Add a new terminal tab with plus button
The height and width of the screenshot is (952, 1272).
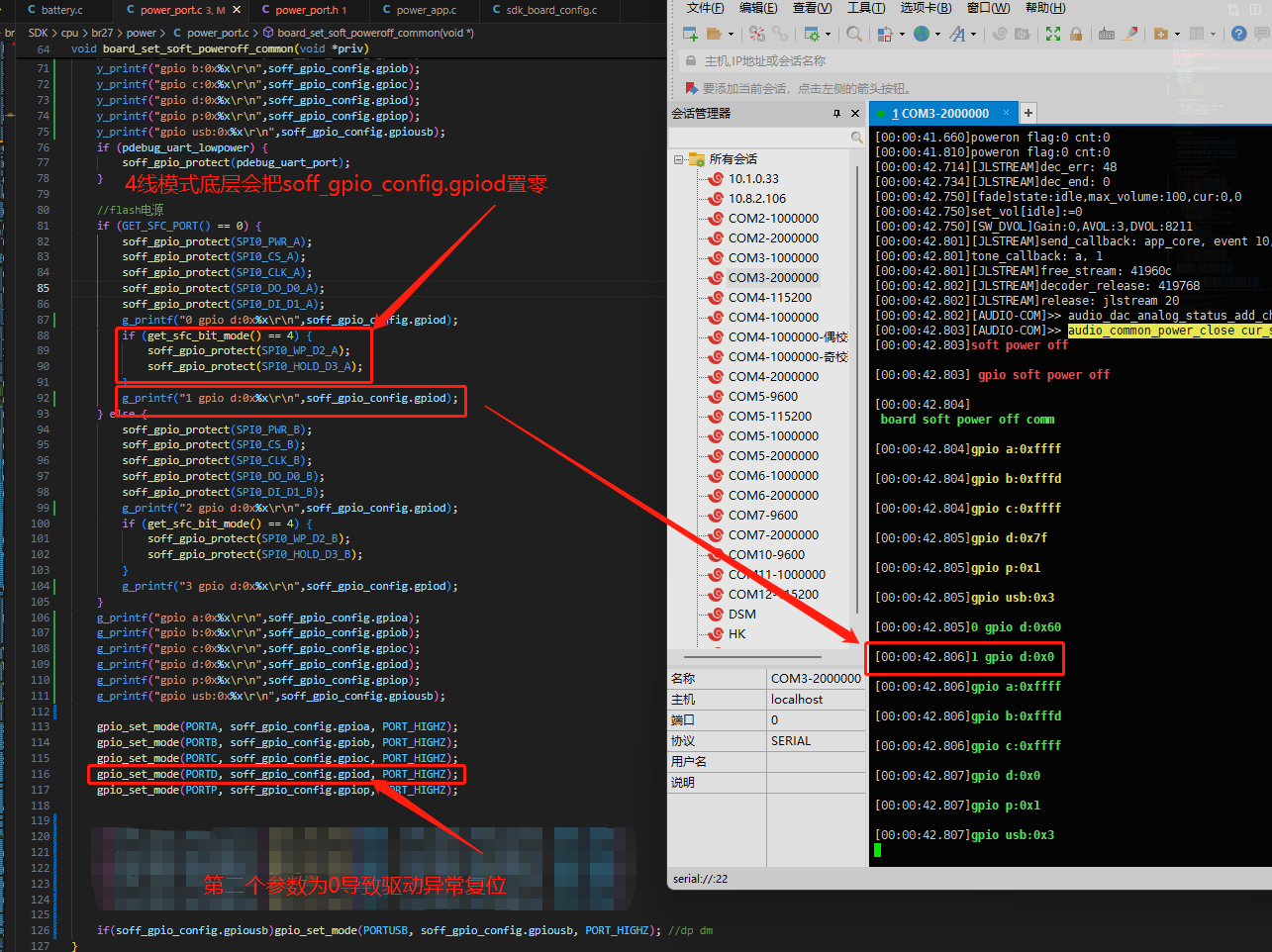1027,113
